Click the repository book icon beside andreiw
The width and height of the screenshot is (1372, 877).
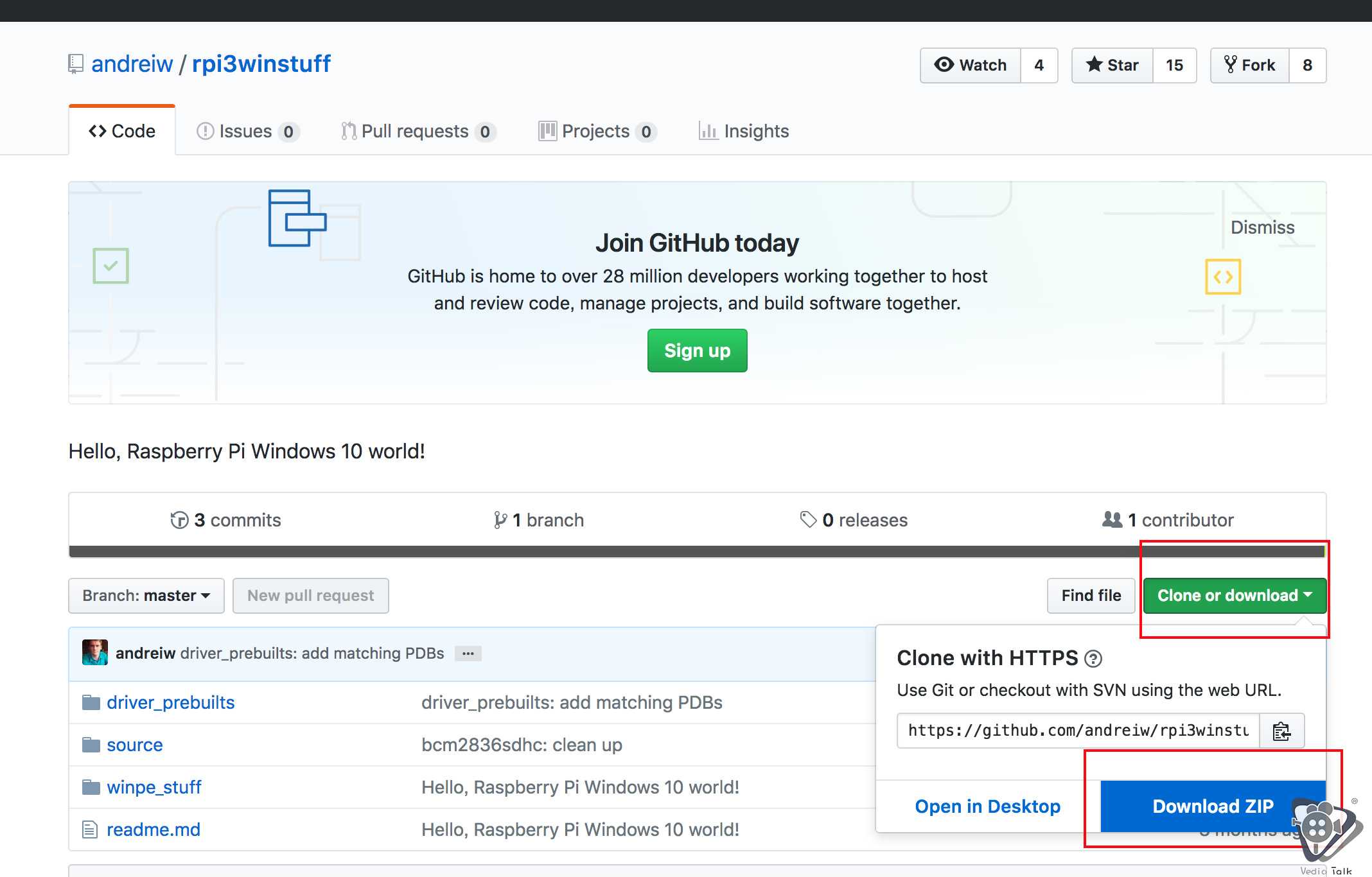(x=76, y=64)
